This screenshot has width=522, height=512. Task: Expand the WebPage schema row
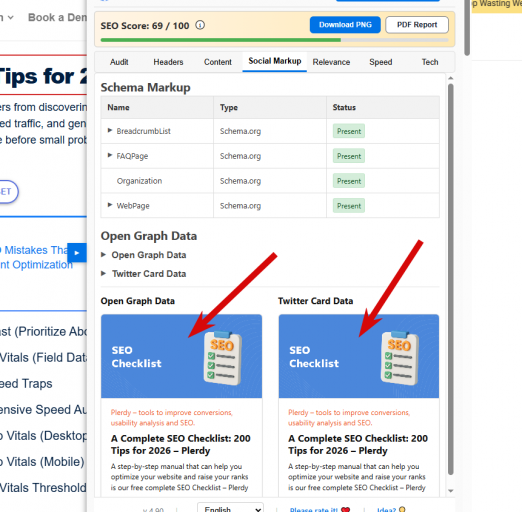tap(110, 205)
